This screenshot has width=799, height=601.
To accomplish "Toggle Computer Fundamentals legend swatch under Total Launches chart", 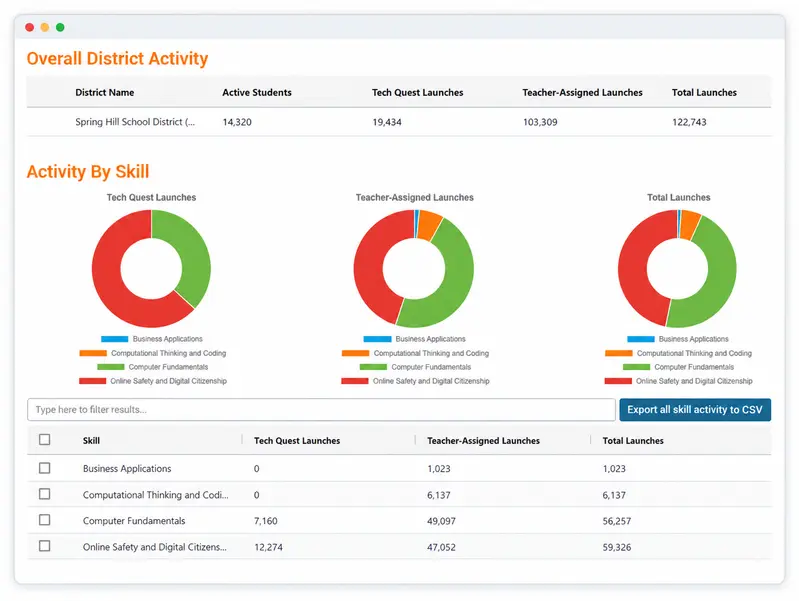I will pos(636,367).
